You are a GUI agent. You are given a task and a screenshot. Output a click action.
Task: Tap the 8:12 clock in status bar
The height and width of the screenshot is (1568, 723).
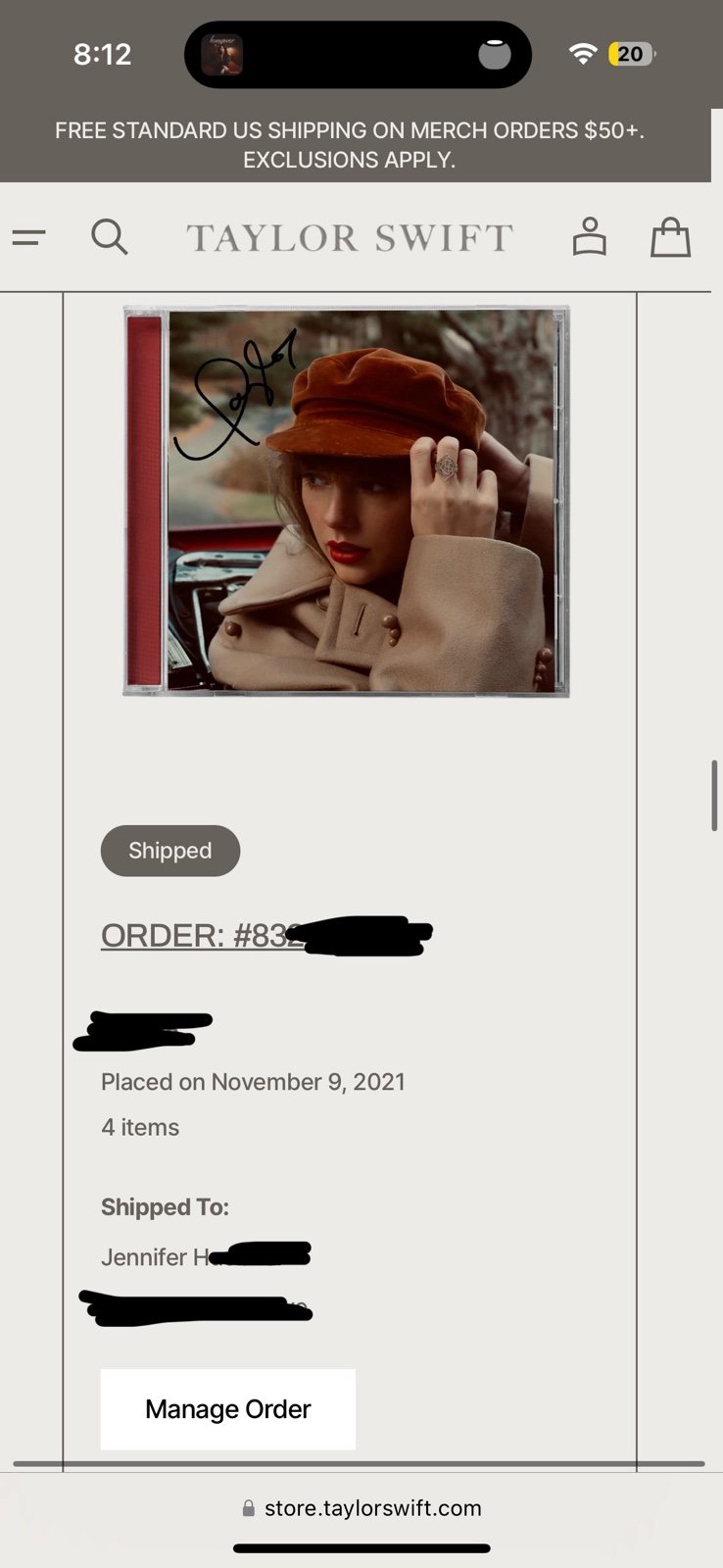click(x=102, y=54)
